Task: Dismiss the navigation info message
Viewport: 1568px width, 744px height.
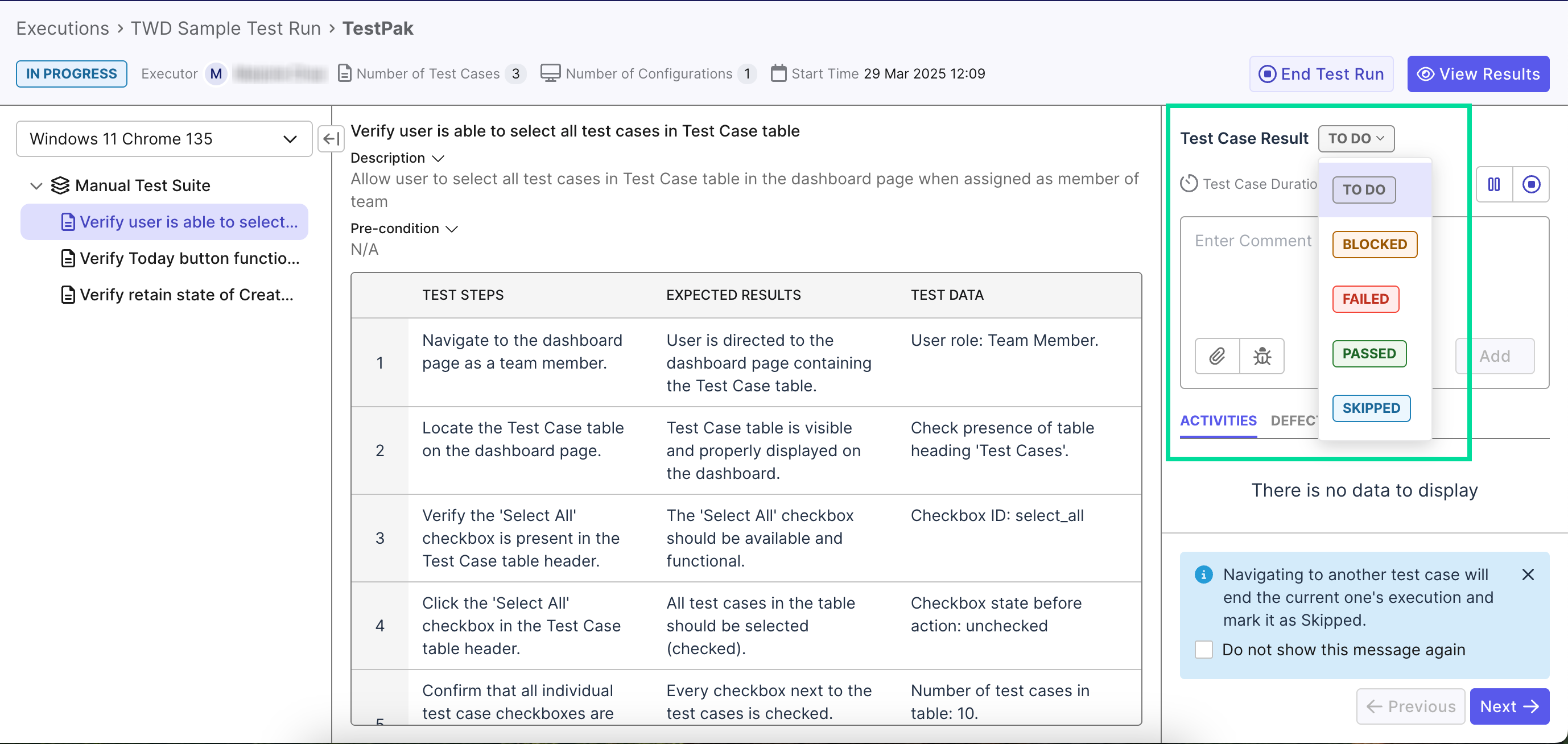Action: [x=1527, y=574]
